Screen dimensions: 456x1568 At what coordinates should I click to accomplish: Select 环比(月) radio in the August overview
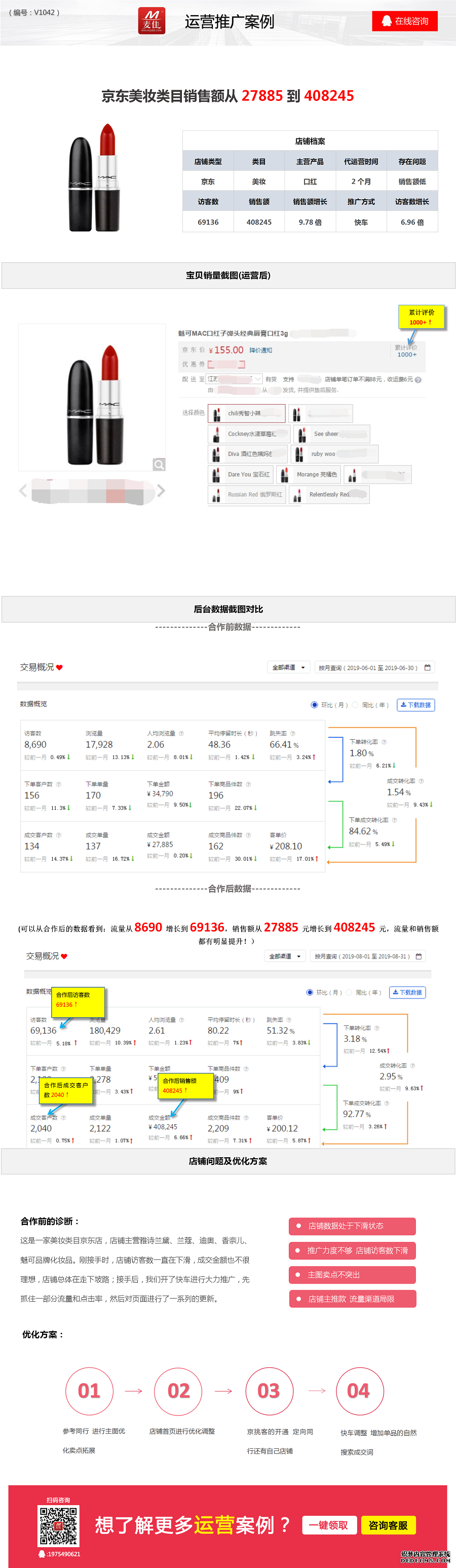point(310,992)
